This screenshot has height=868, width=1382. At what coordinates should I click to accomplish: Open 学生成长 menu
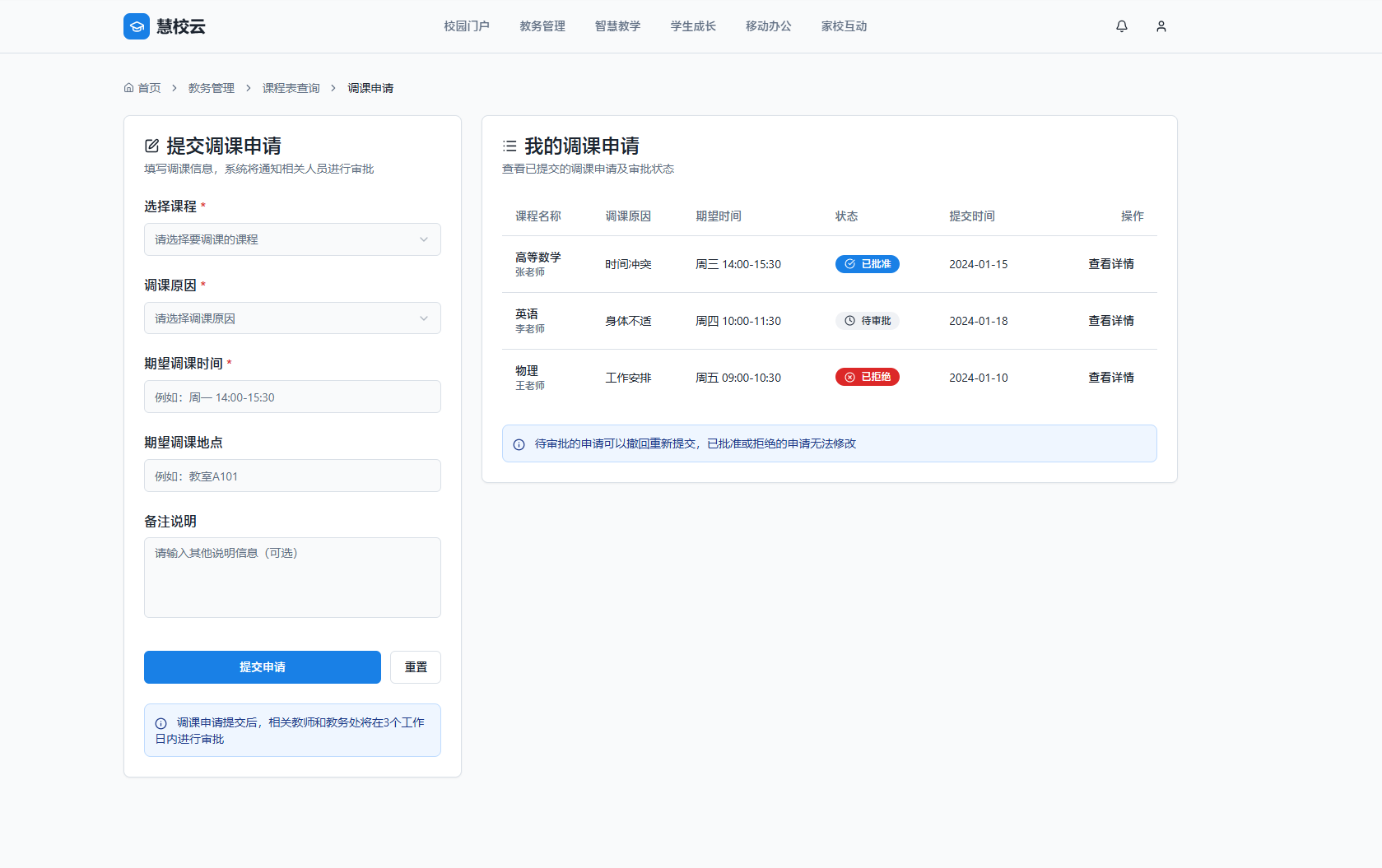(693, 26)
